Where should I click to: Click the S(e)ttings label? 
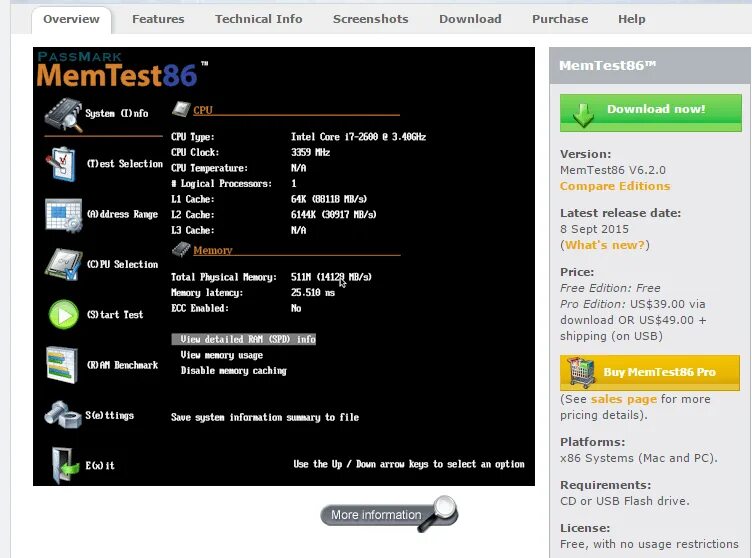point(109,416)
